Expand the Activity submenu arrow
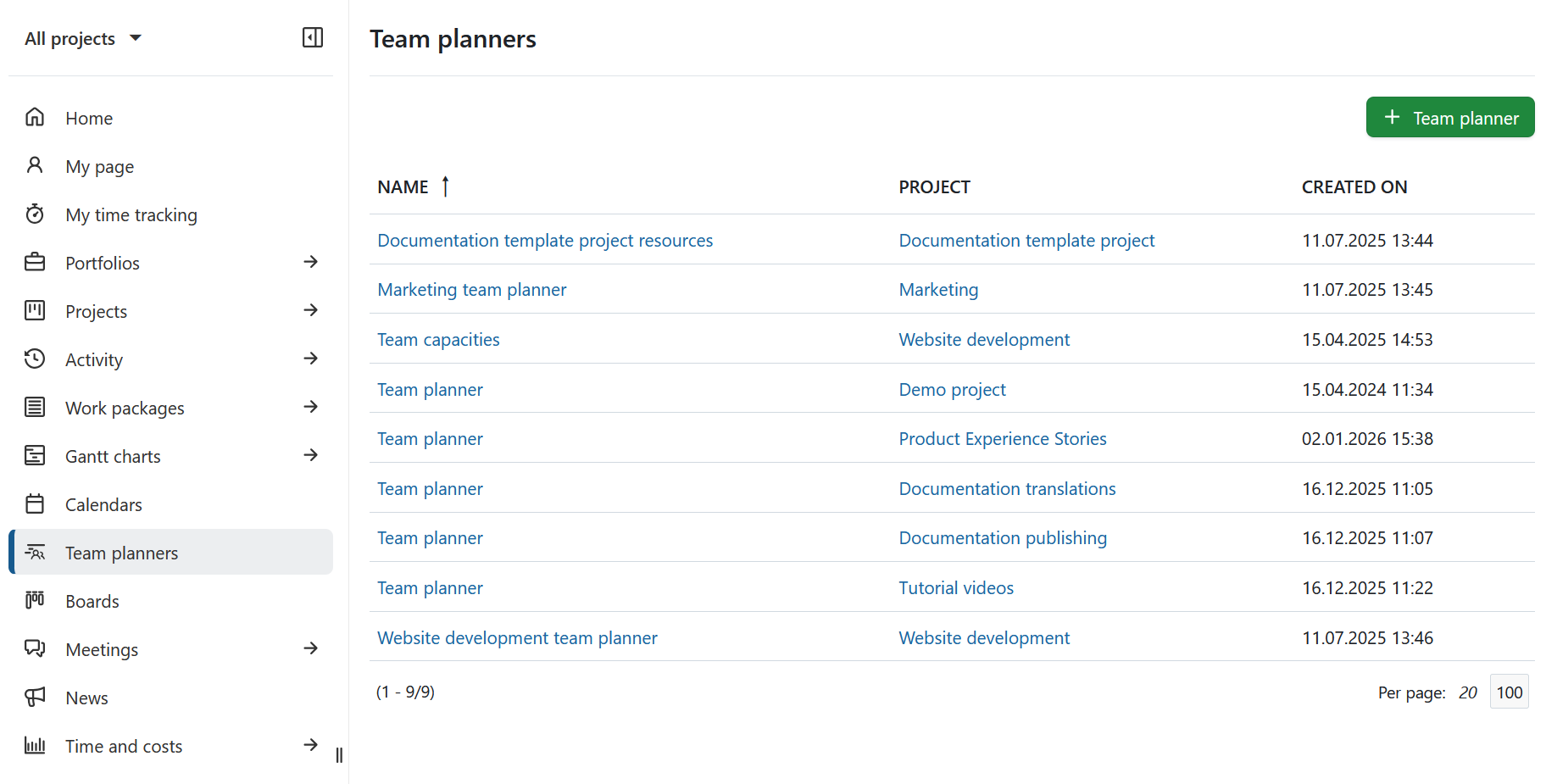The width and height of the screenshot is (1546, 784). click(x=311, y=359)
